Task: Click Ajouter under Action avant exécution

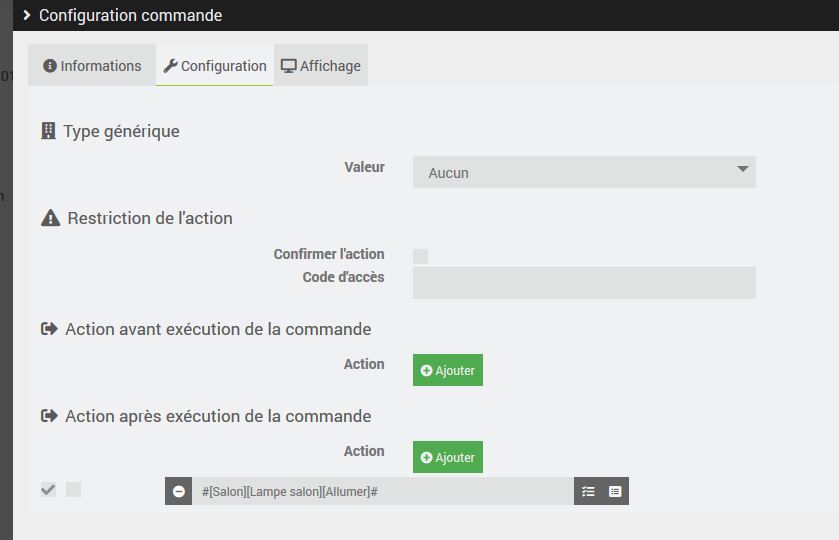Action: [x=447, y=370]
